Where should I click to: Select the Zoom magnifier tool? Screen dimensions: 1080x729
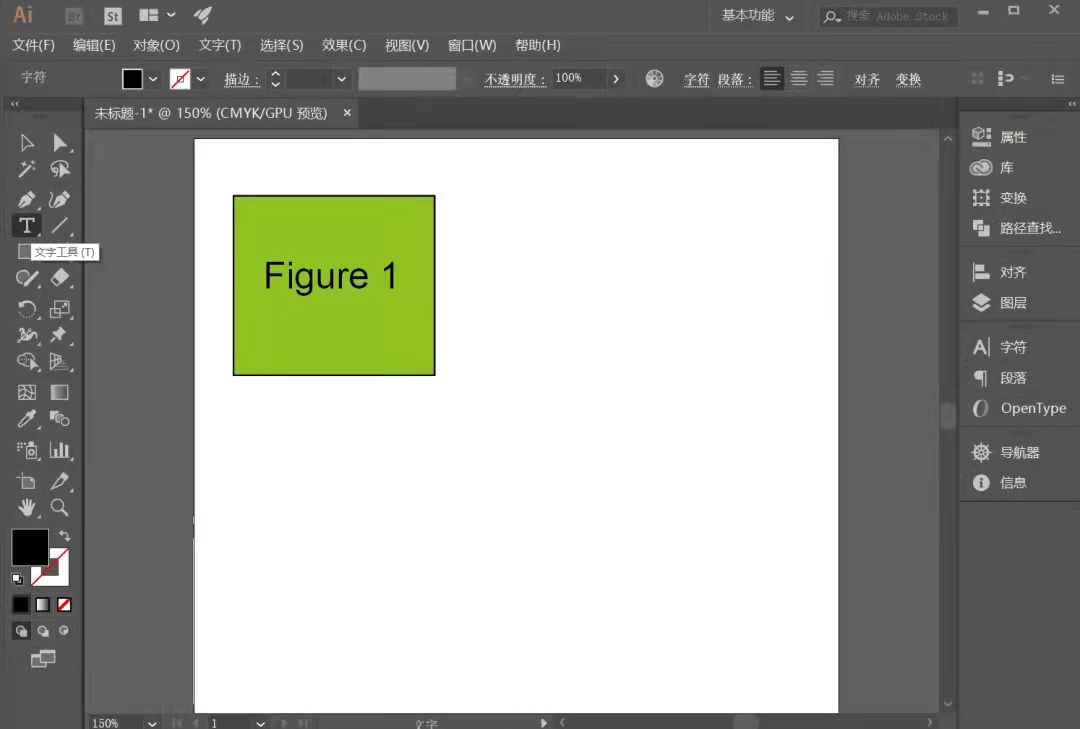(59, 508)
